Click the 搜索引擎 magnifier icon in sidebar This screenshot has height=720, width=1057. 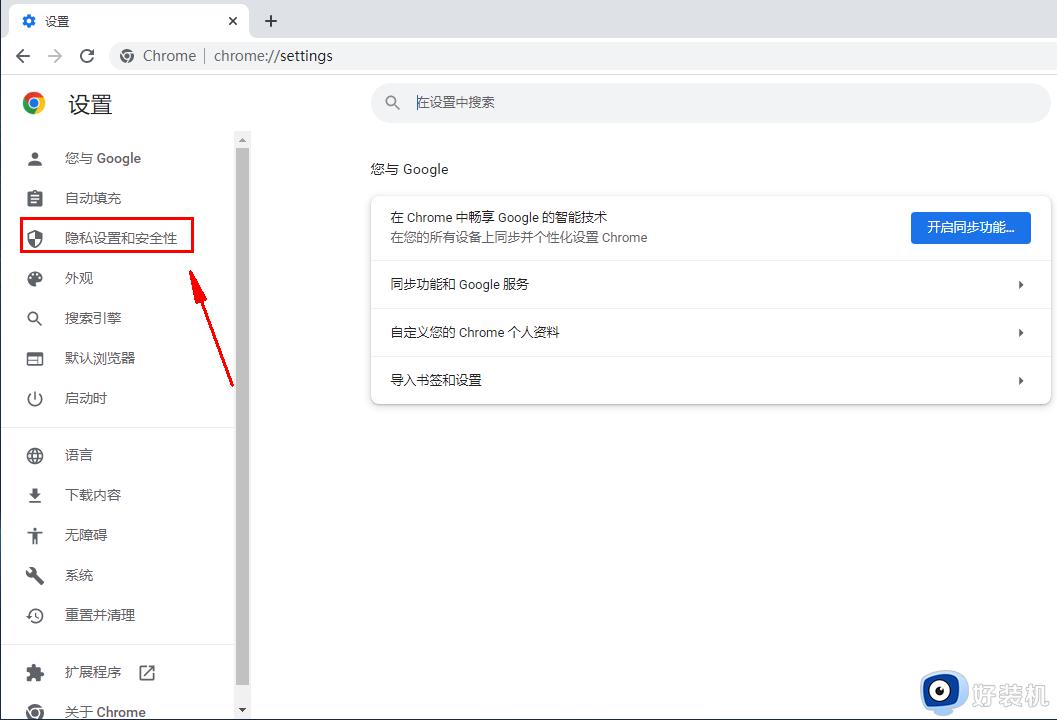click(x=35, y=318)
